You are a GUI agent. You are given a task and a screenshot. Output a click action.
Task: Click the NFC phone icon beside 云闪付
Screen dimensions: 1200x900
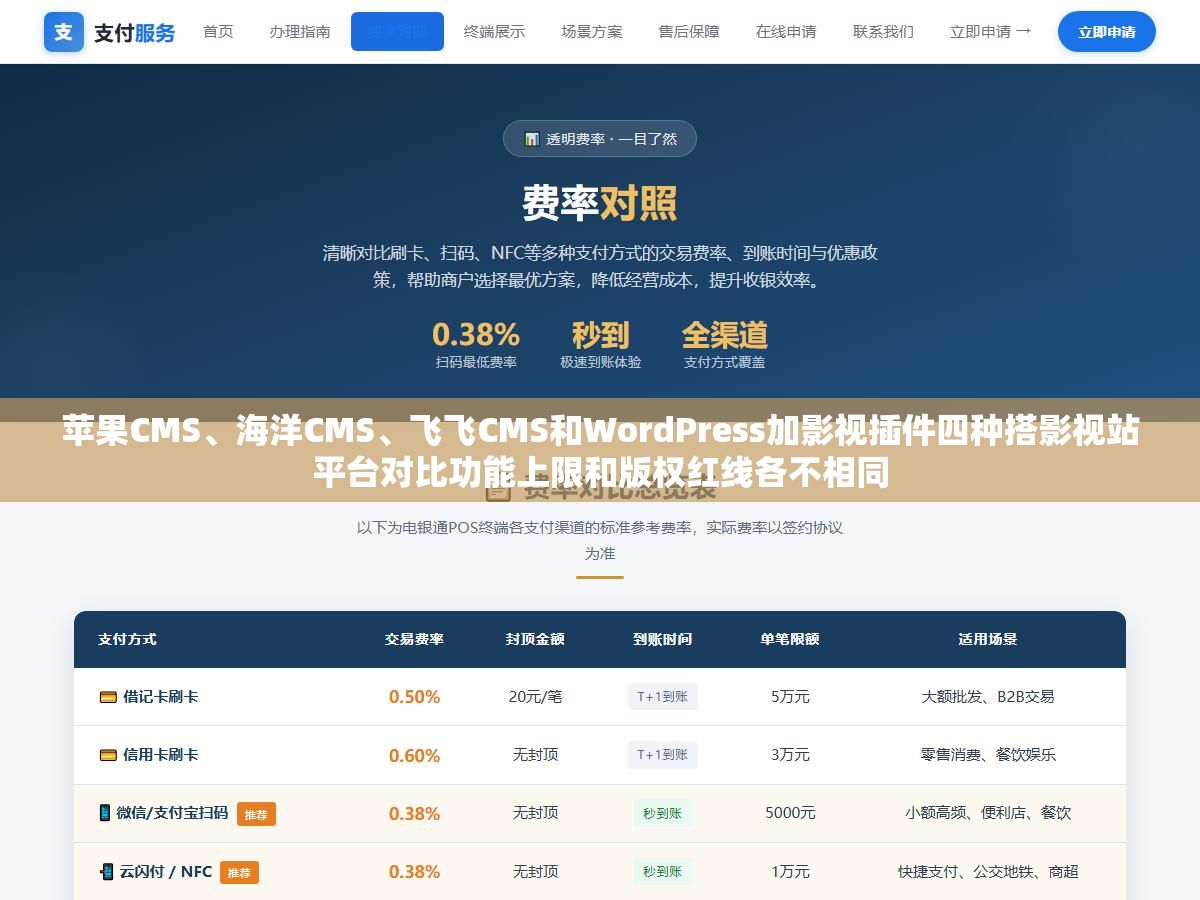[x=107, y=872]
